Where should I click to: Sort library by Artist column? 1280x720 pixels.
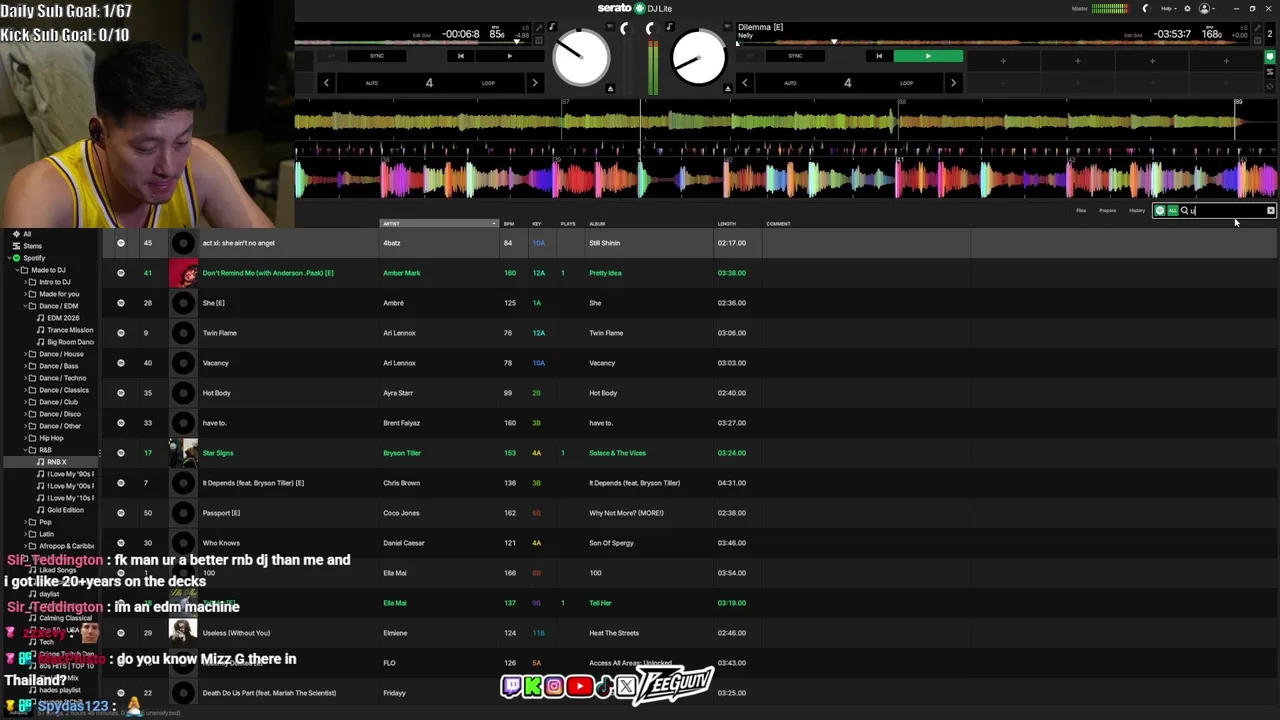[x=438, y=224]
